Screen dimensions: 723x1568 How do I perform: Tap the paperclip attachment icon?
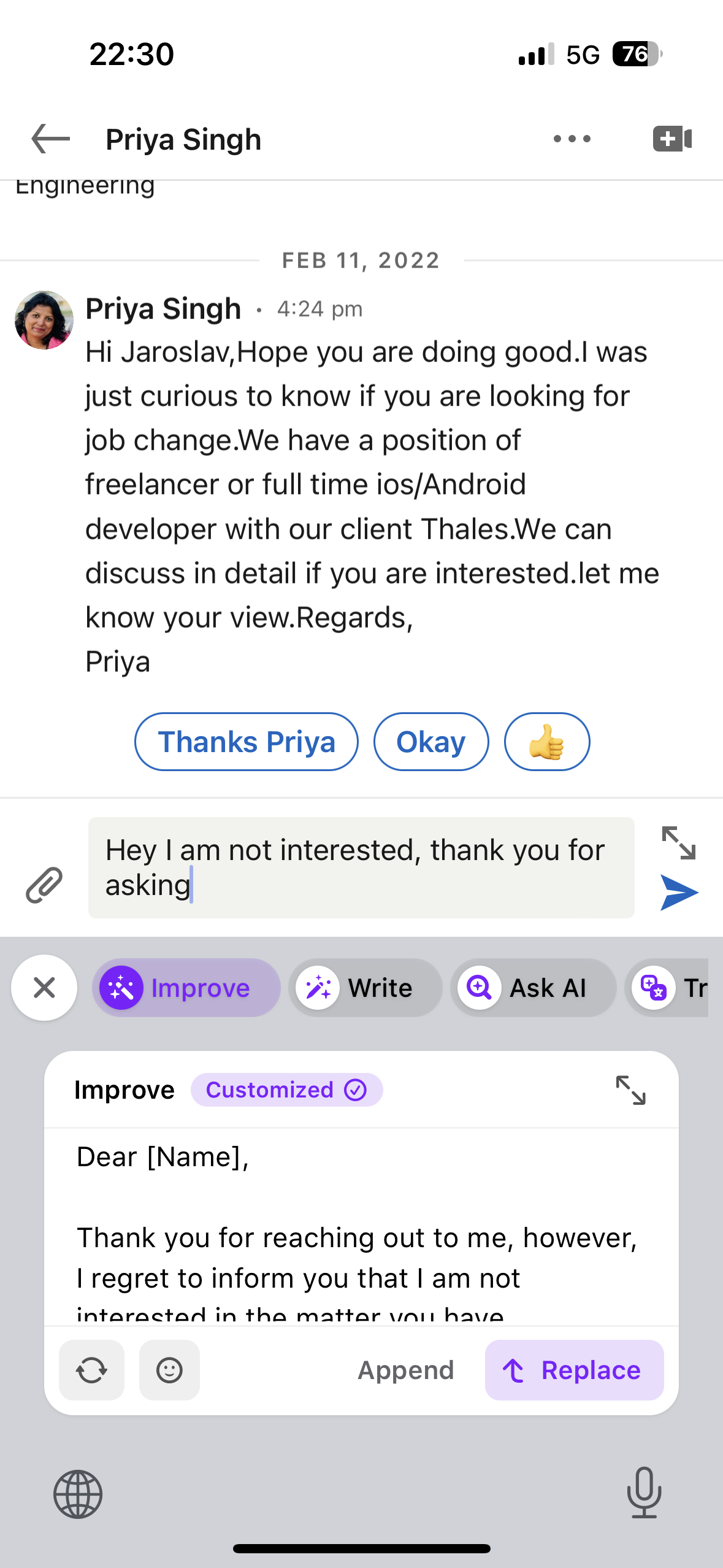pos(44,885)
